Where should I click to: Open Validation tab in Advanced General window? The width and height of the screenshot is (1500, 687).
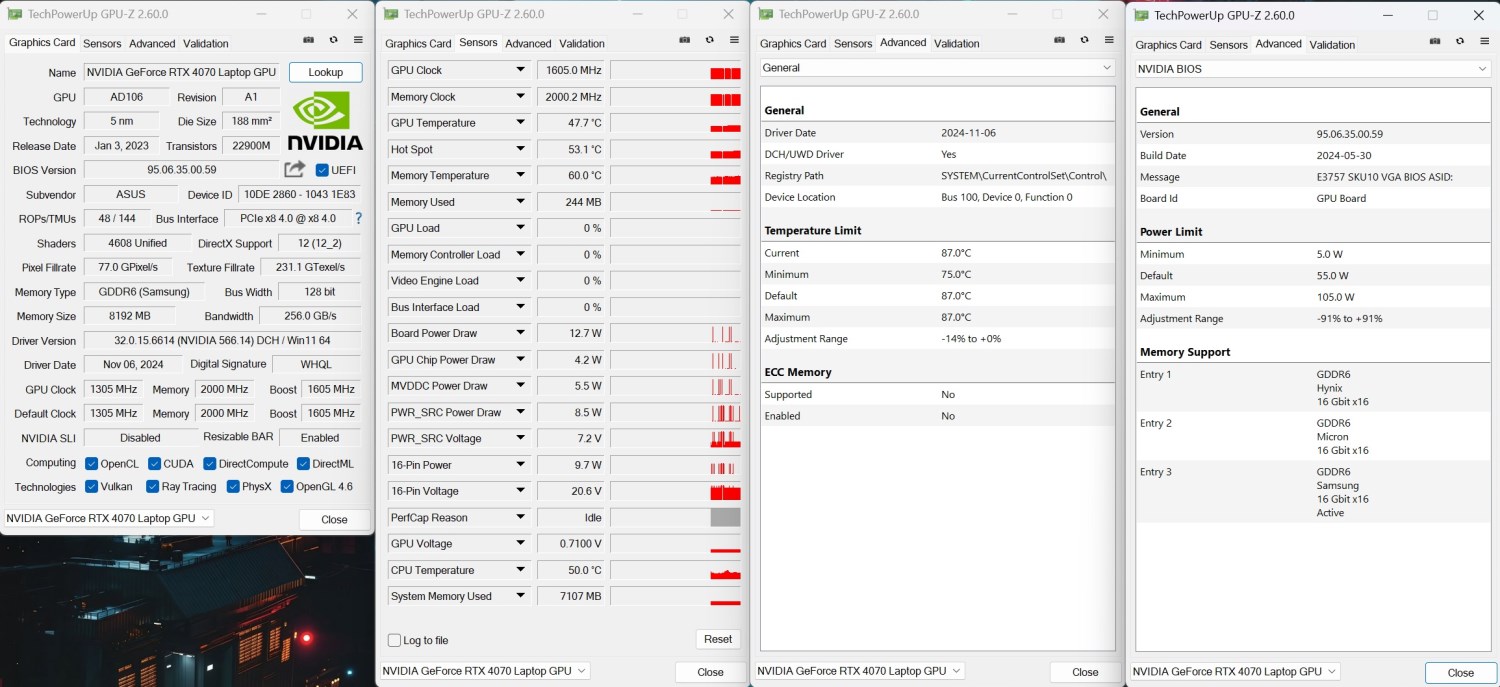(956, 44)
